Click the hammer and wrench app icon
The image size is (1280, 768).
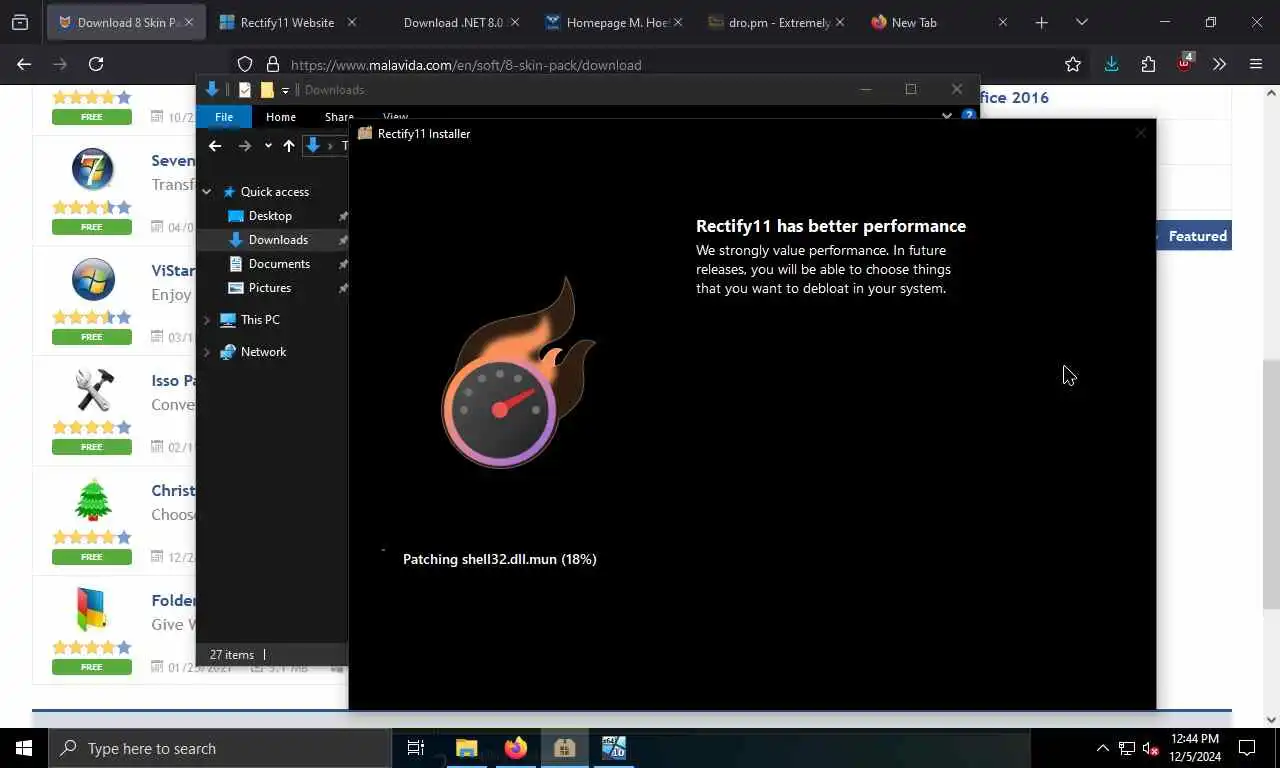tap(93, 389)
